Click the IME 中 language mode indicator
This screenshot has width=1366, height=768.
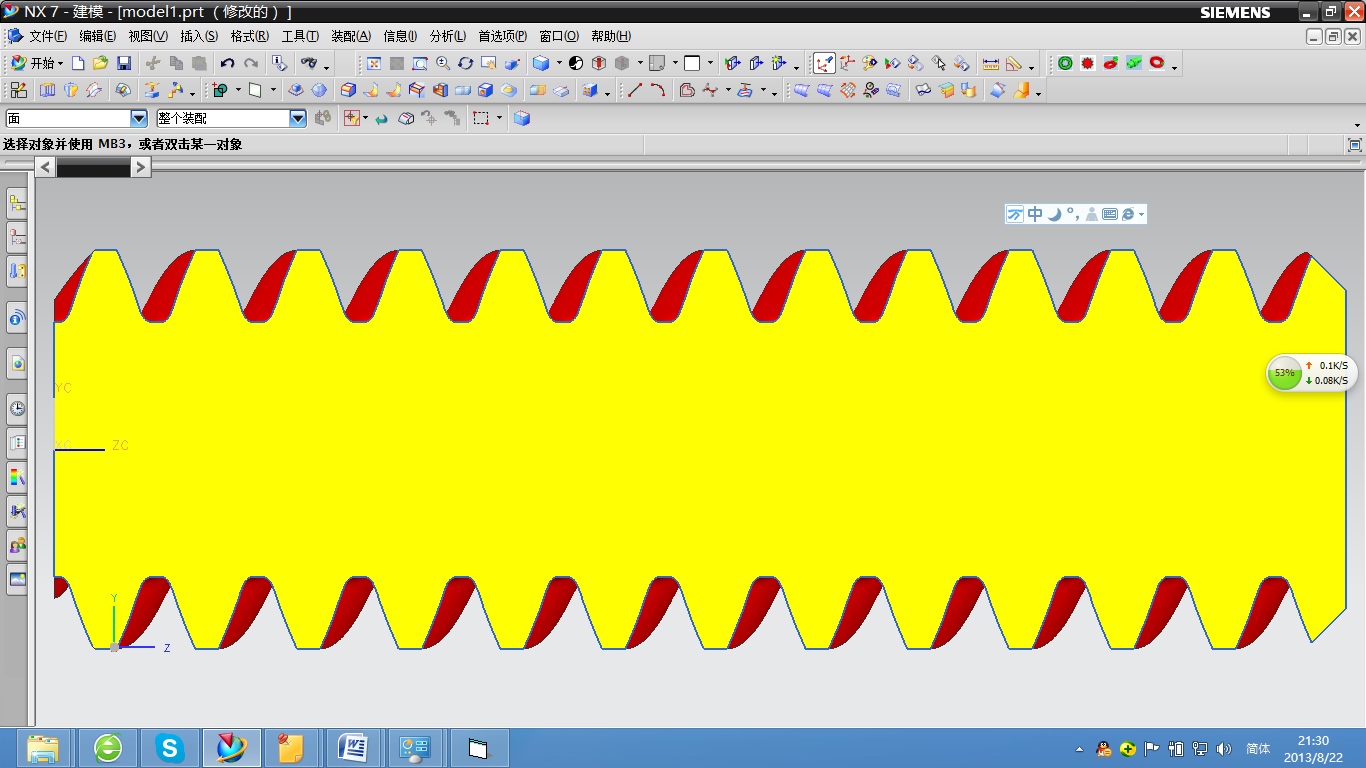[1036, 214]
